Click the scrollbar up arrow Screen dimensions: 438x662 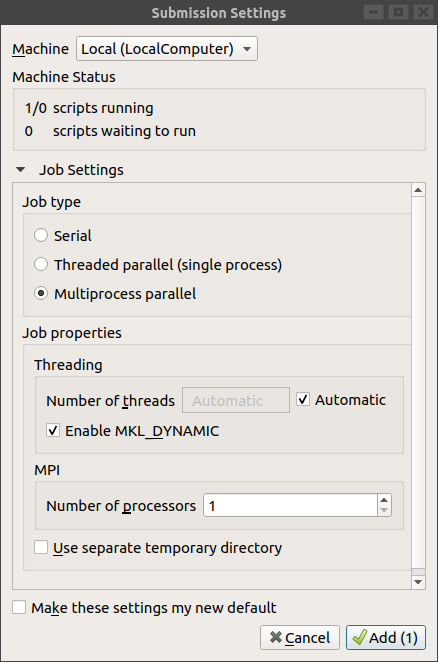click(418, 190)
